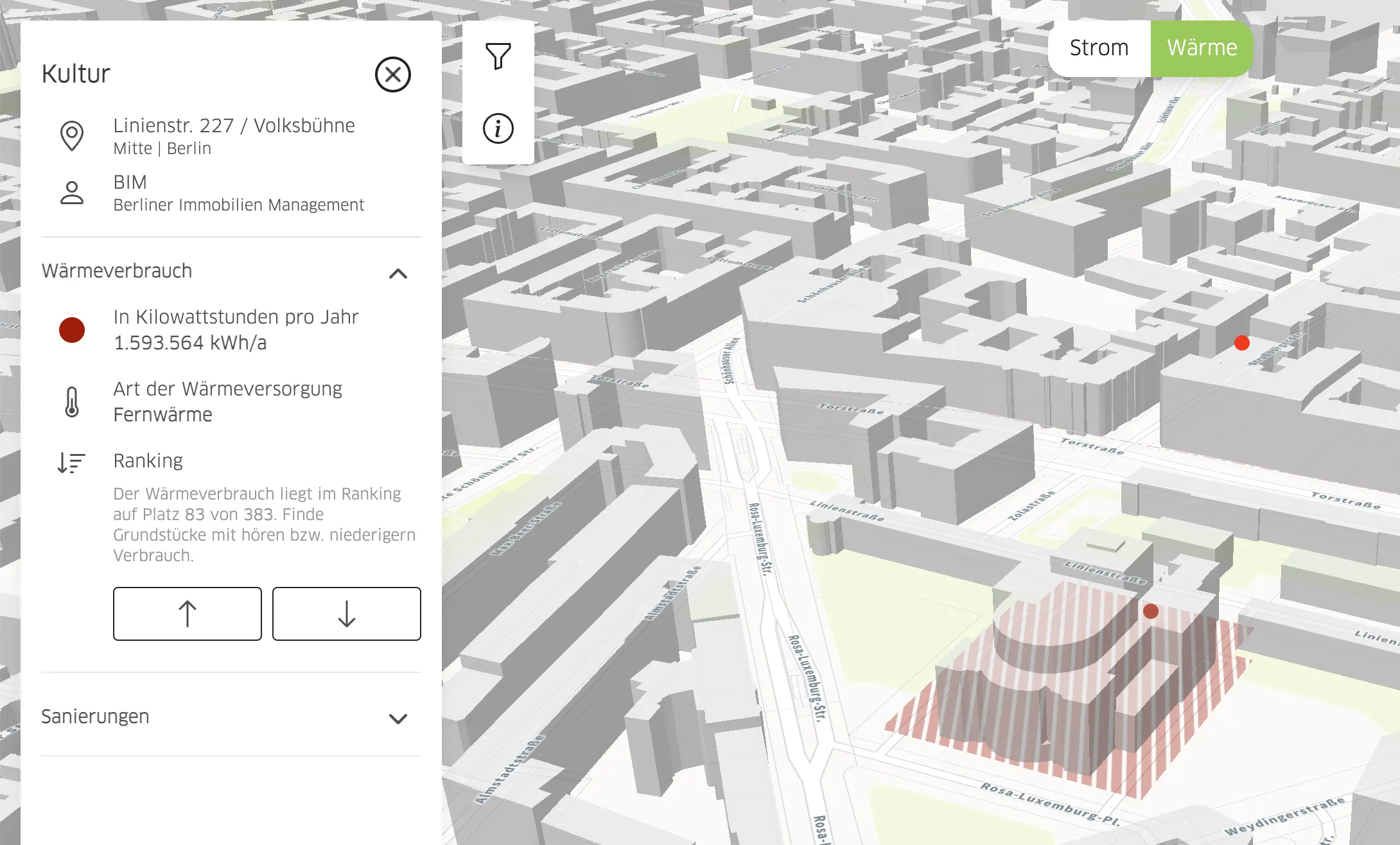Viewport: 1400px width, 845px height.
Task: Click the thermometer heat supply icon
Action: tap(72, 402)
